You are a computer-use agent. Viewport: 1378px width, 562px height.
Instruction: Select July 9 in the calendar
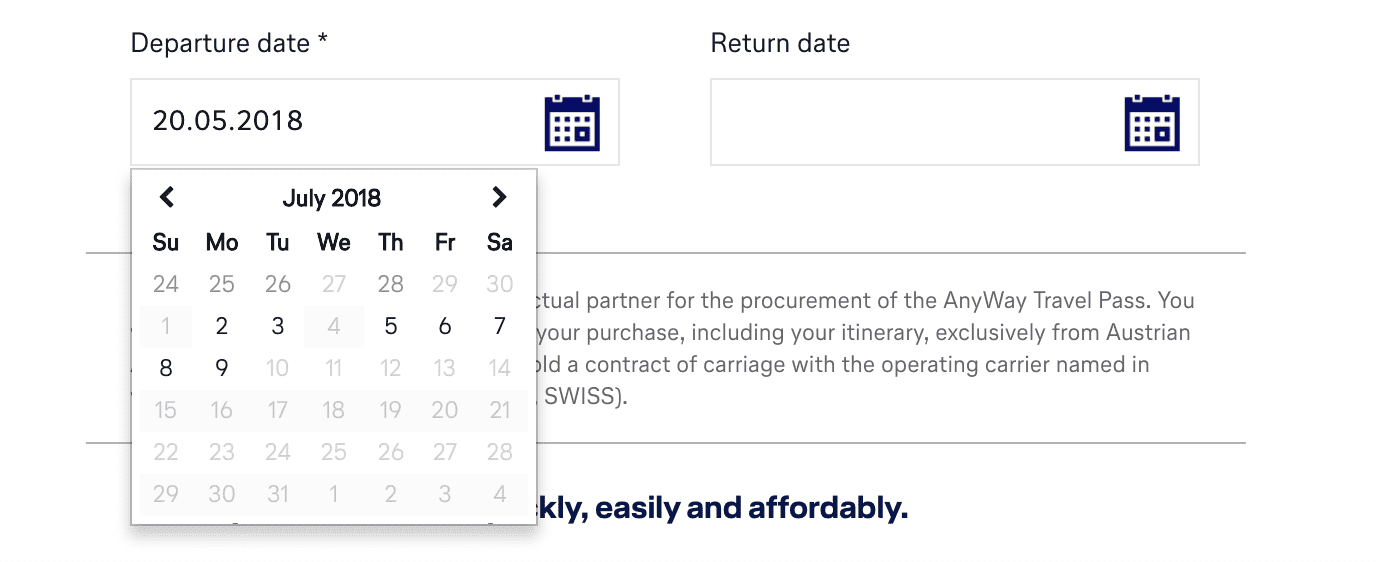point(222,368)
